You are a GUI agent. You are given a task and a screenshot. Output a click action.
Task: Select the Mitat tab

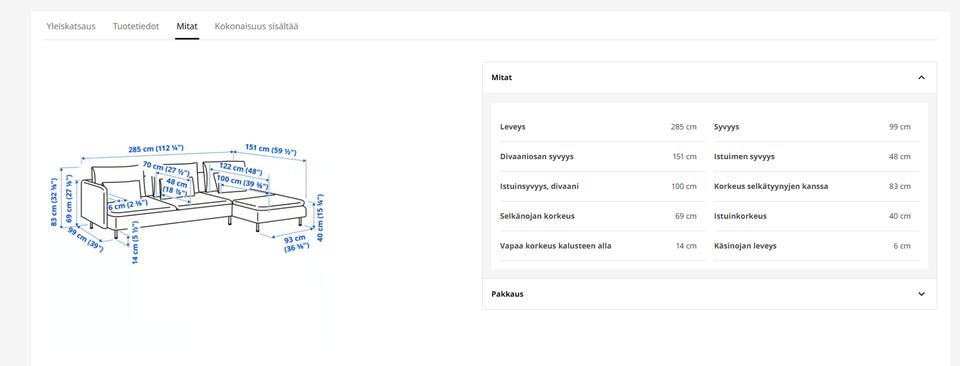tap(187, 26)
